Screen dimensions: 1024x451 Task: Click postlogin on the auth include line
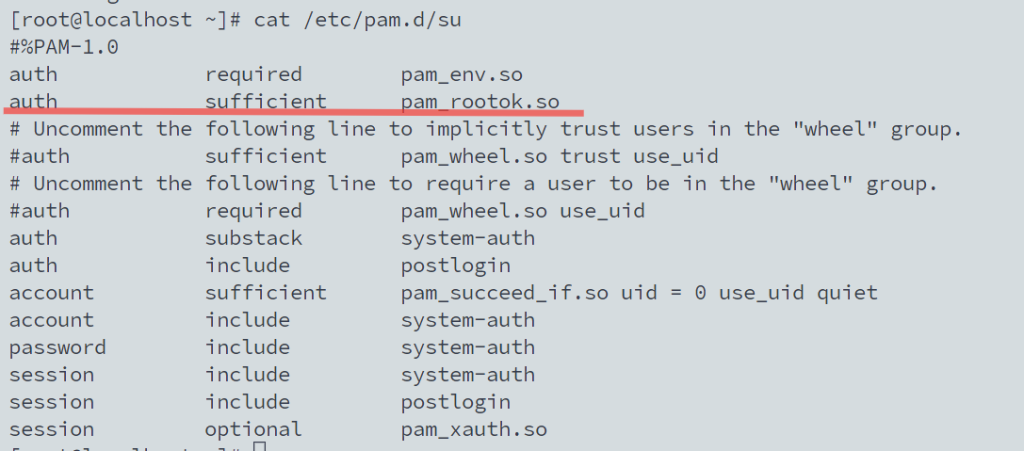pos(456,266)
